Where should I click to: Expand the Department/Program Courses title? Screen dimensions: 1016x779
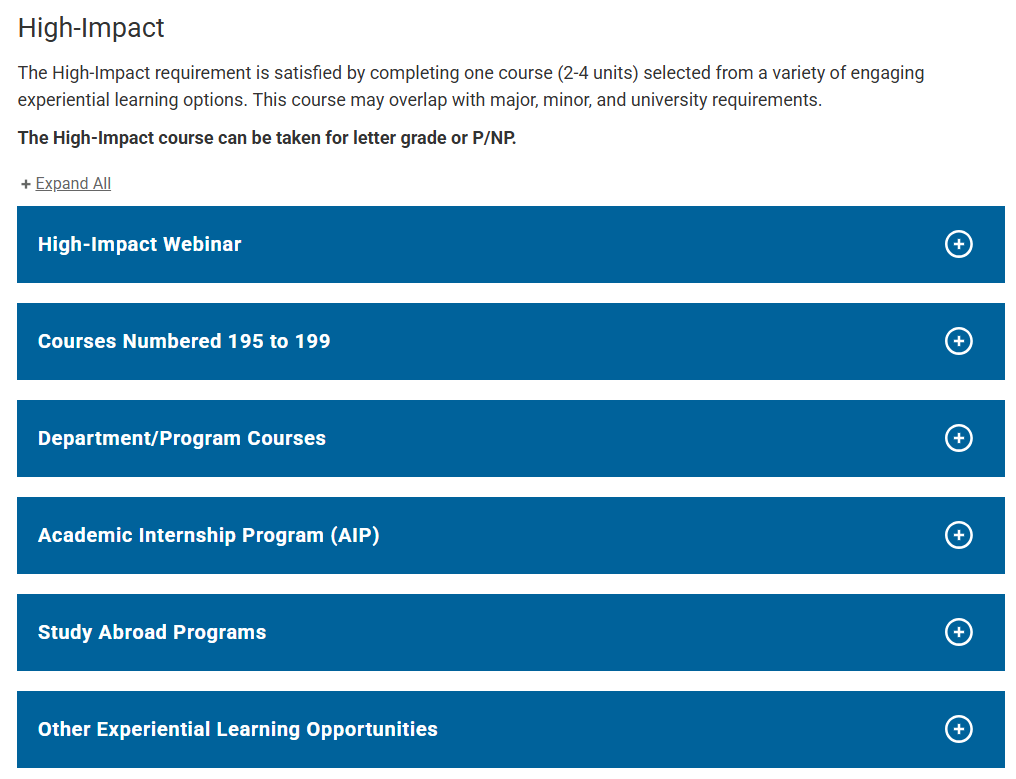tap(182, 438)
